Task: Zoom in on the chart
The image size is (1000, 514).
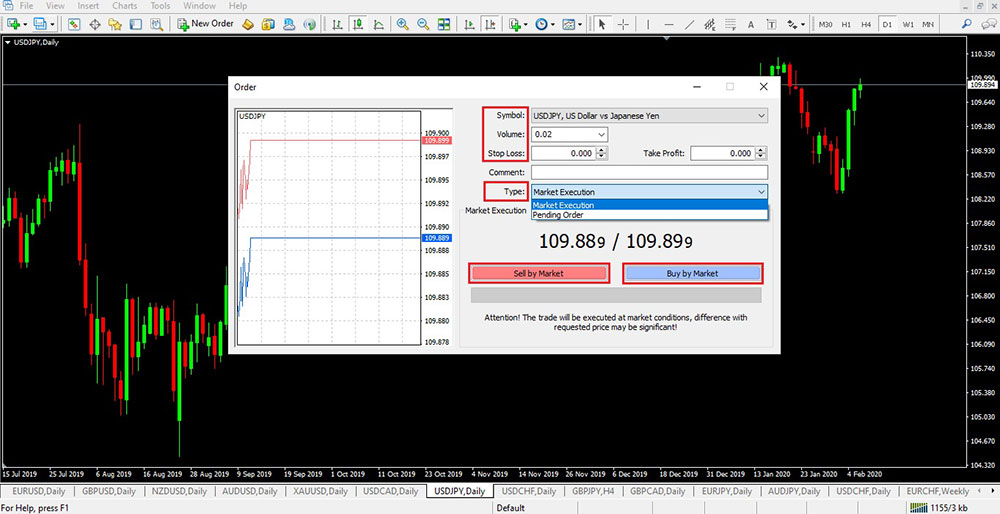Action: click(402, 24)
